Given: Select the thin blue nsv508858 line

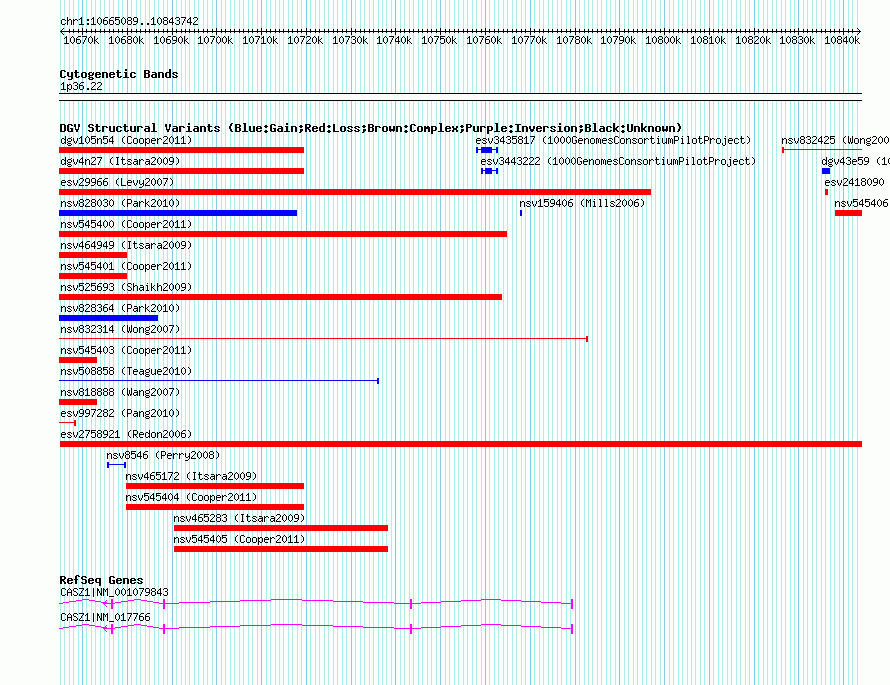Looking at the screenshot, I should pyautogui.click(x=219, y=381).
